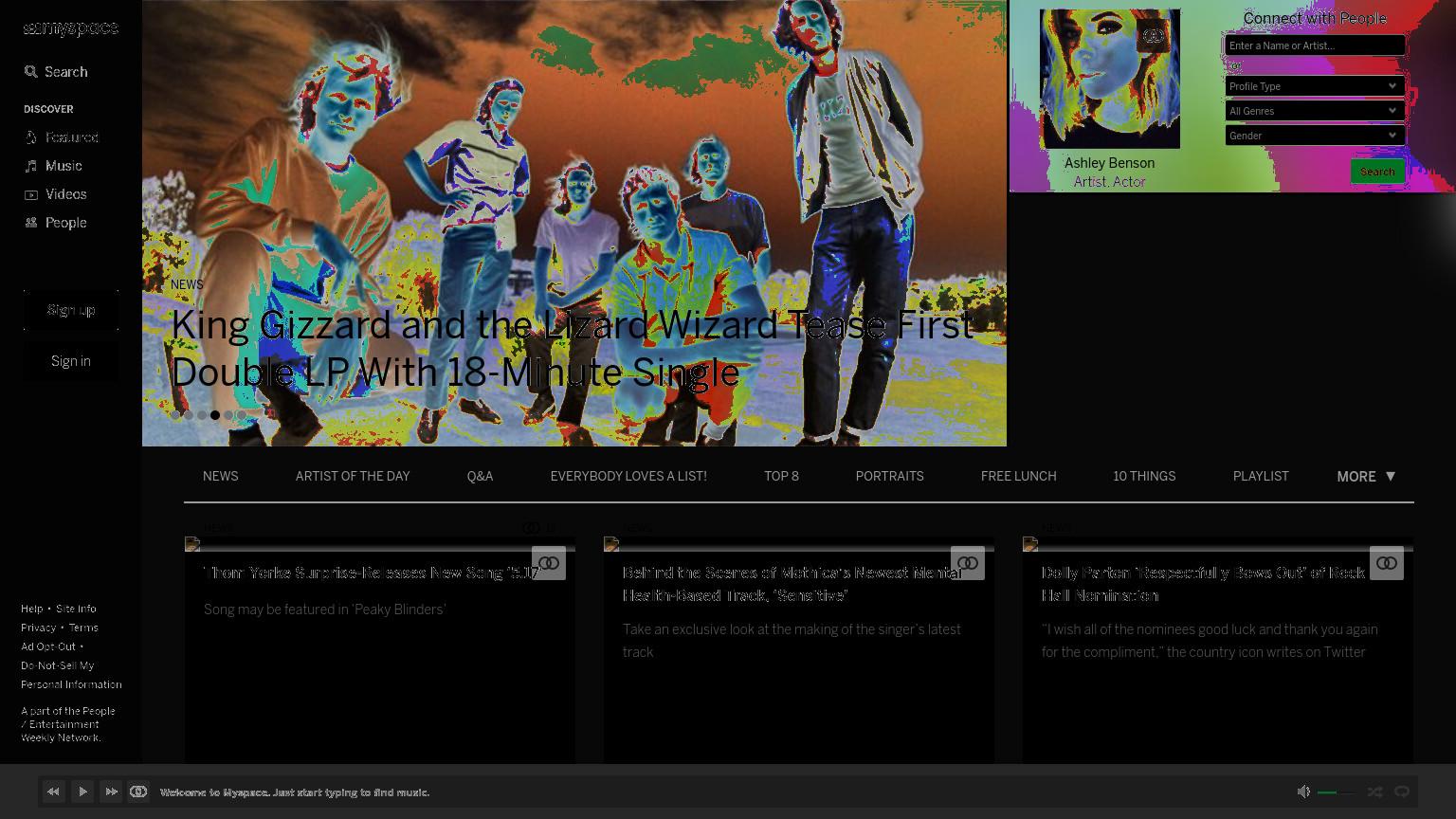1456x819 pixels.
Task: Open Gender dropdown
Action: [x=1315, y=136]
